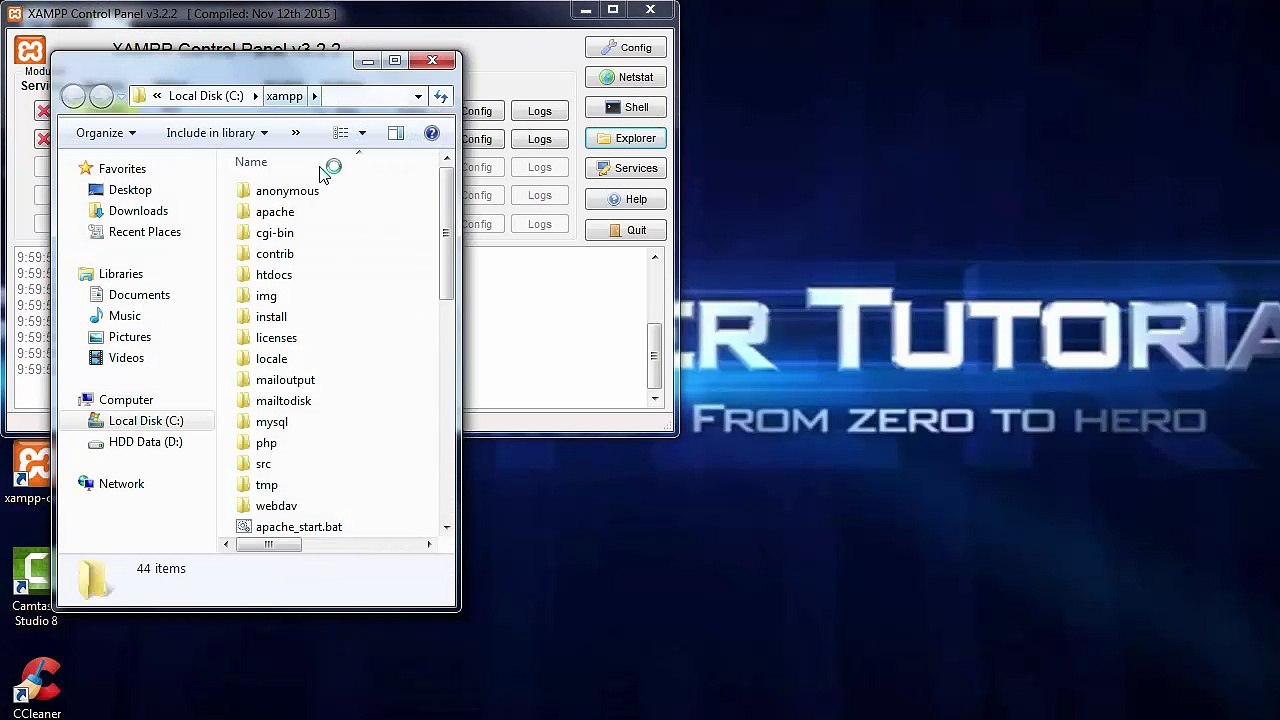Quit the XAMPP Control Panel

[625, 230]
